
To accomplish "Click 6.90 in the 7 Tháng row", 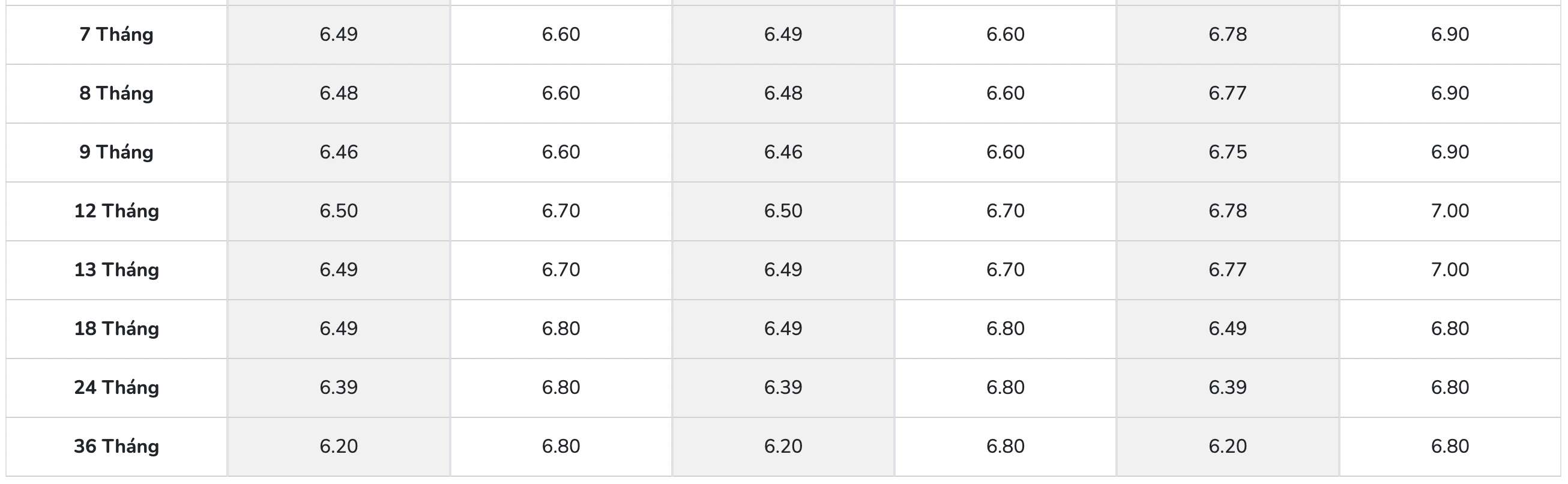I will pos(1449,35).
